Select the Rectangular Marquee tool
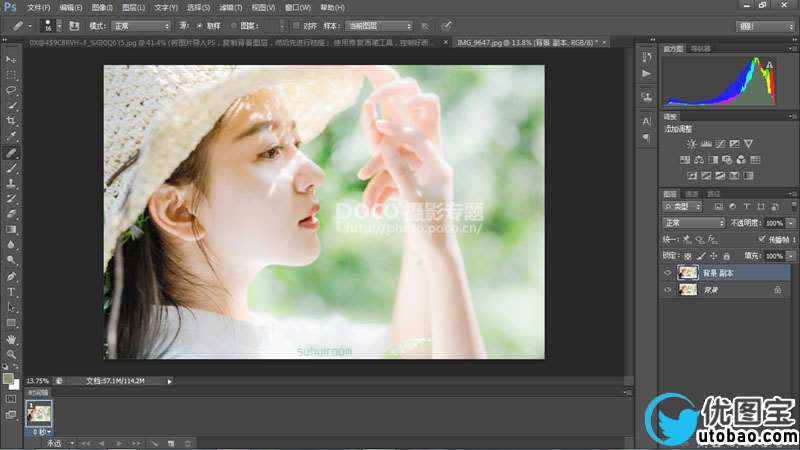Viewport: 800px width, 450px height. (x=11, y=75)
